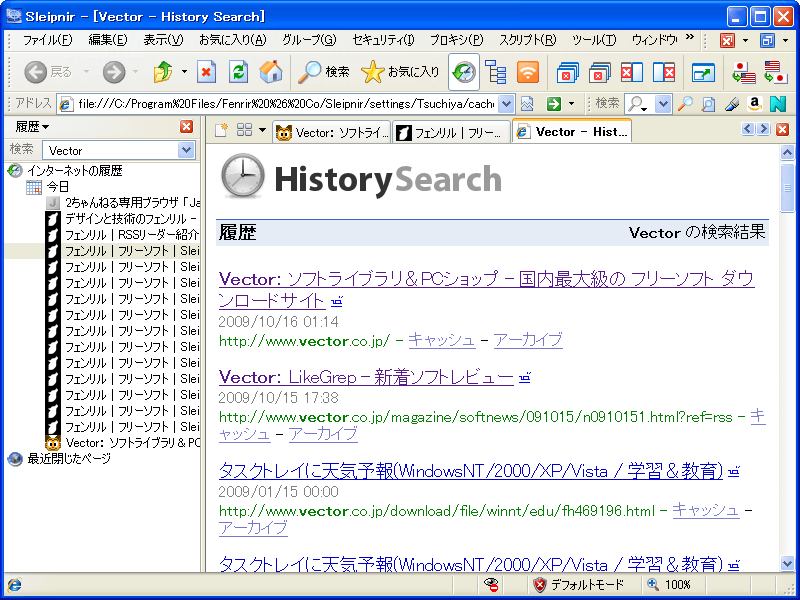Open Vector: LikeGrep 新着ソフトレビュー link
The image size is (800, 600).
coord(366,377)
